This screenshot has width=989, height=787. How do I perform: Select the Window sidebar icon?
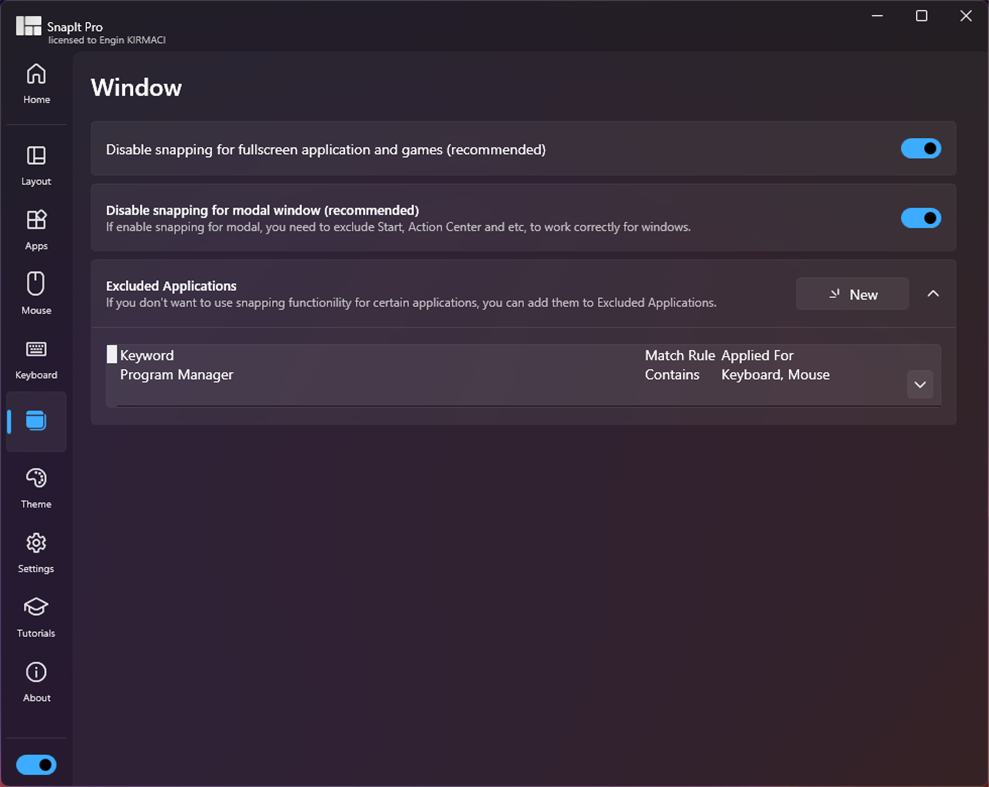[x=36, y=421]
